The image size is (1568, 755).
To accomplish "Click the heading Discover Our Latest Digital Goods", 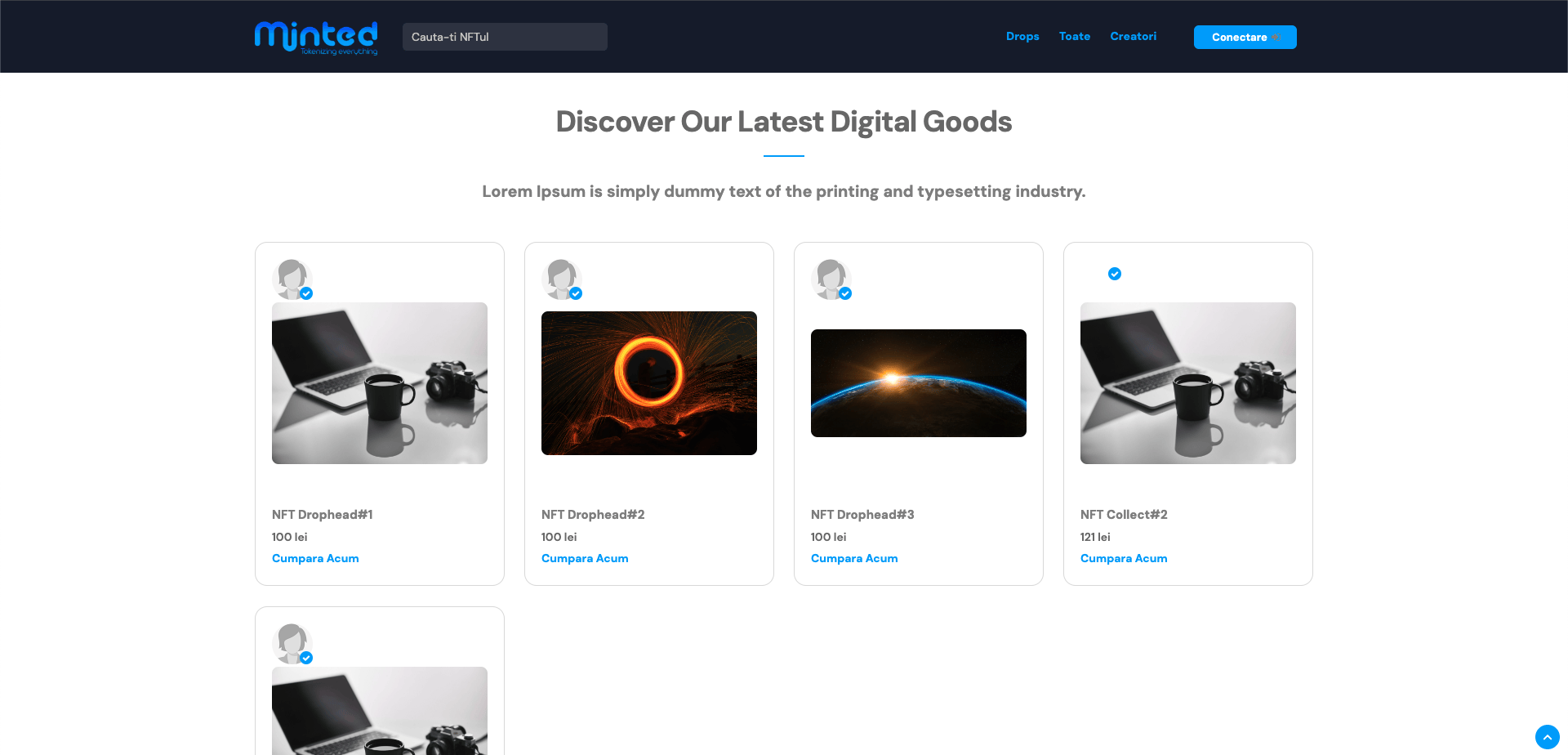I will (x=784, y=122).
